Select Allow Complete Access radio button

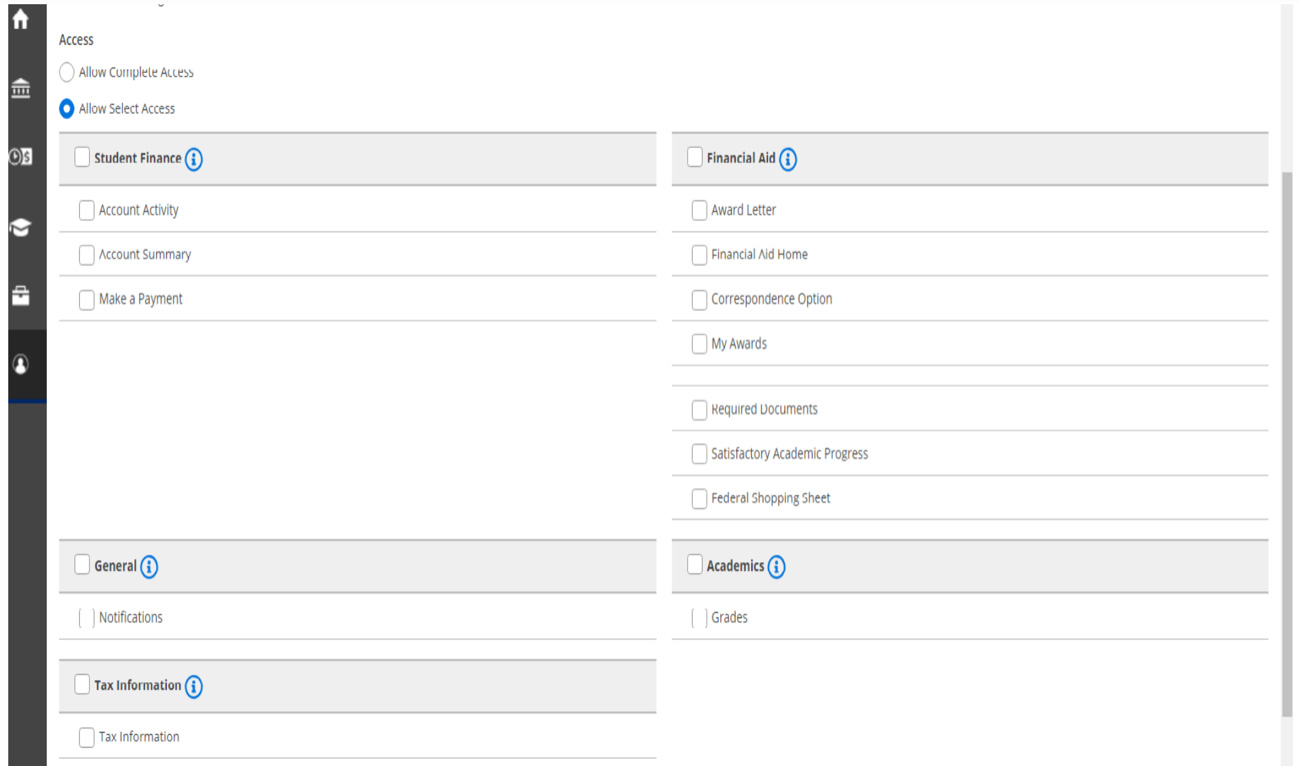(67, 72)
